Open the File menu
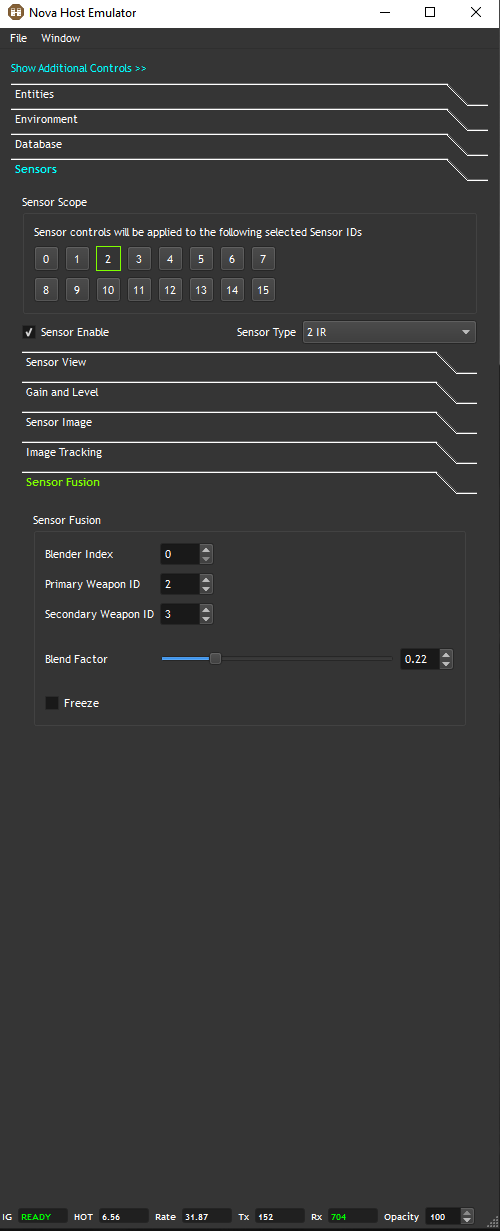500x1231 pixels. [19, 38]
